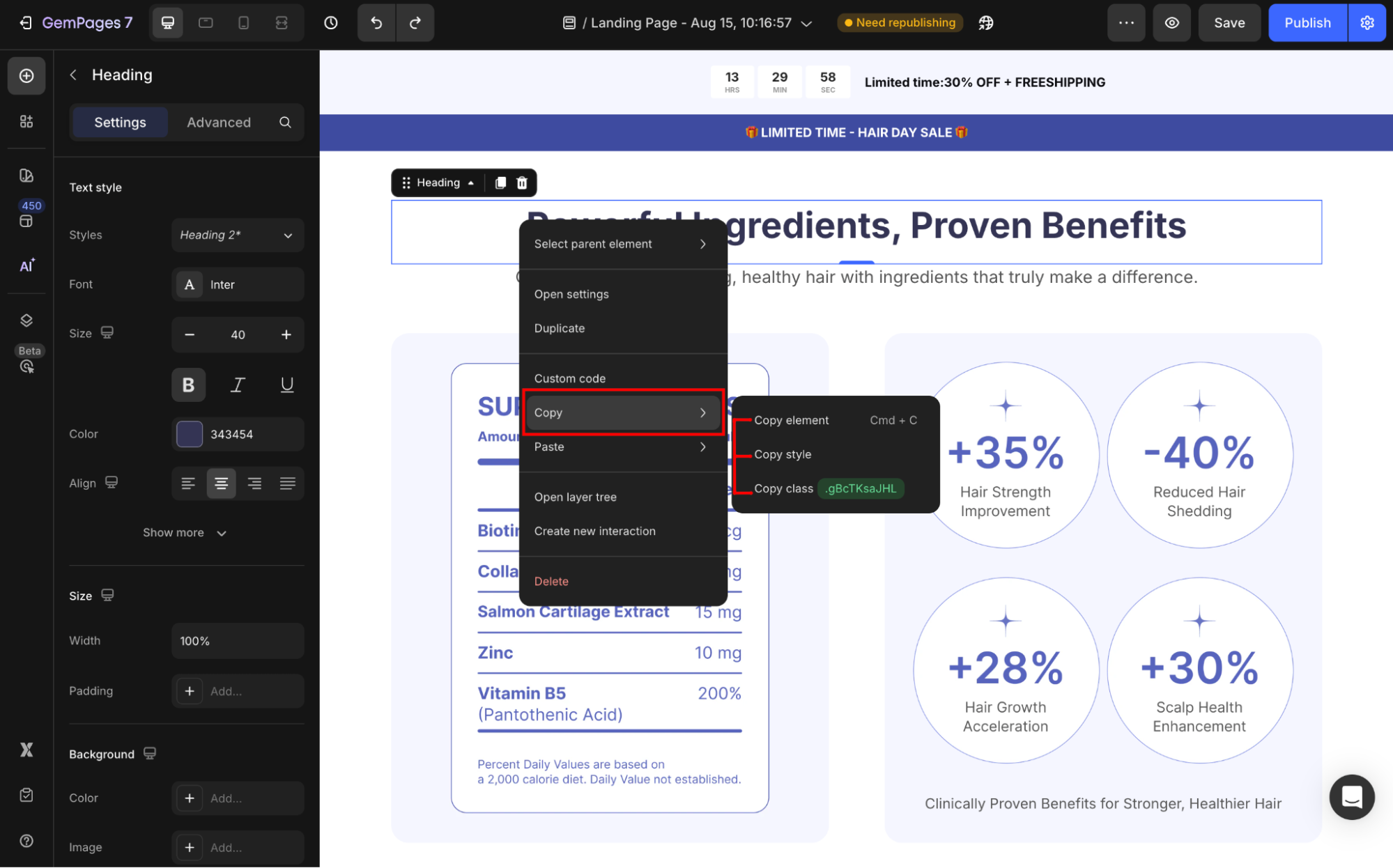
Task: Open AI assistant in left sidebar
Action: point(26,265)
